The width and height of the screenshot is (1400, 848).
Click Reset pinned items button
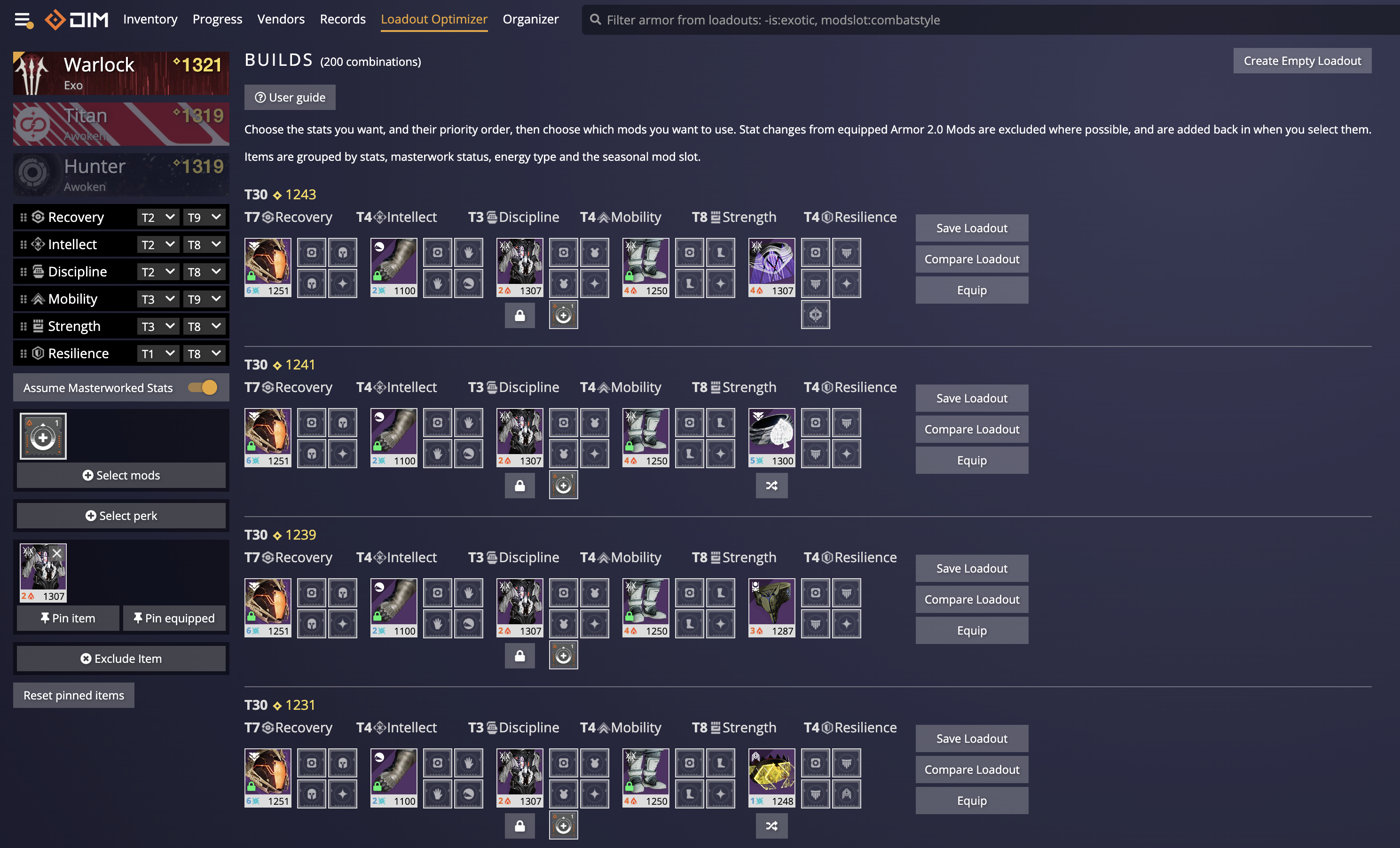74,695
